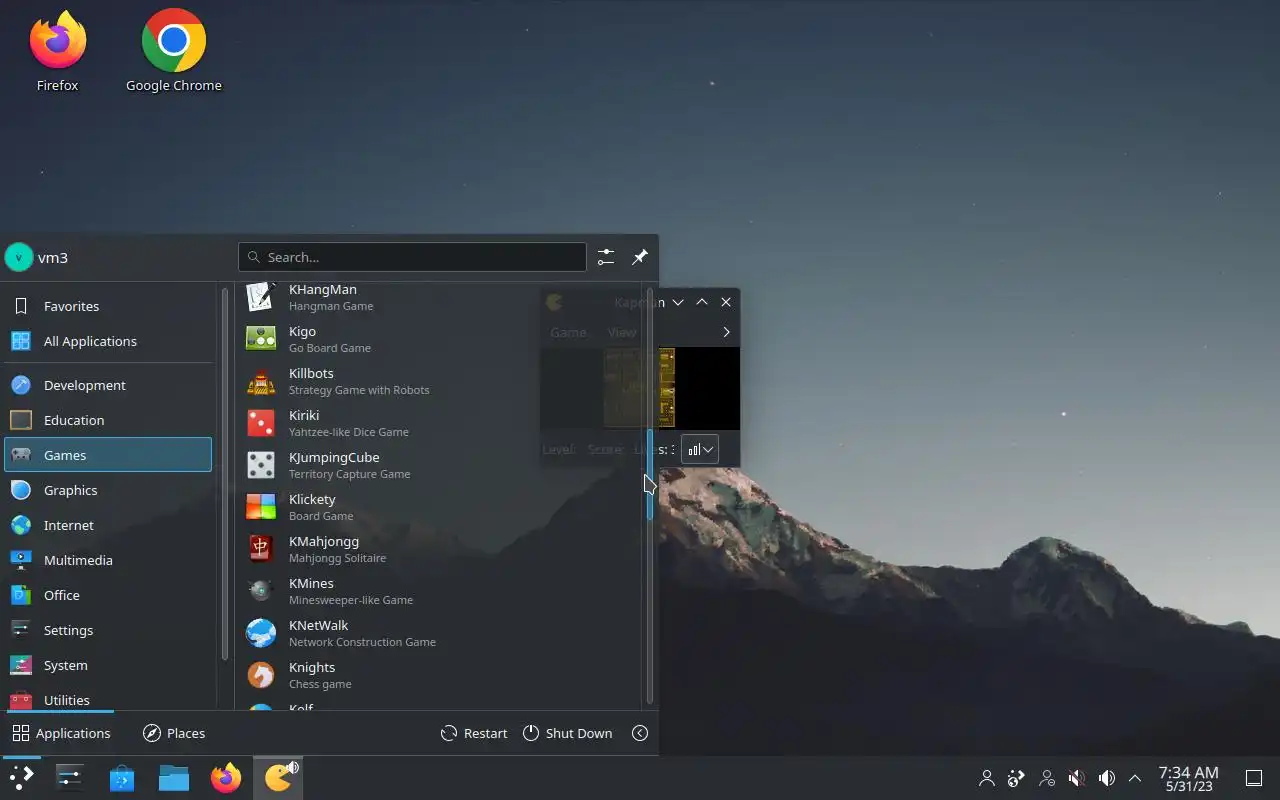Open the Office category
Image resolution: width=1280 pixels, height=800 pixels.
[108, 595]
